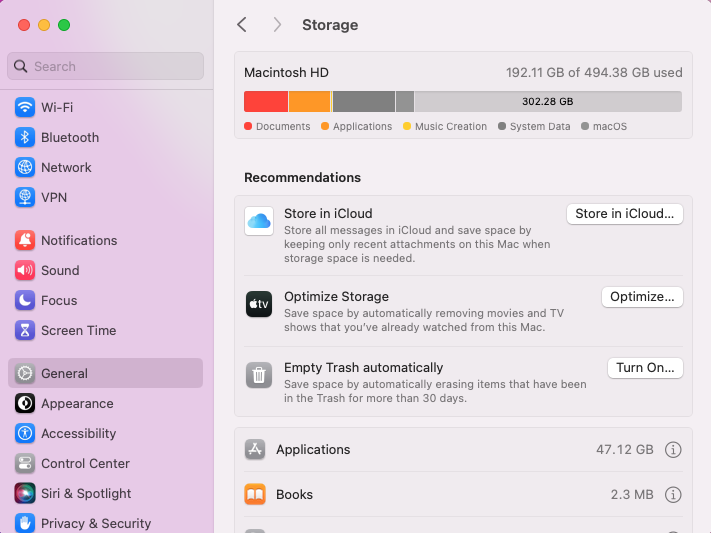
Task: Click the Network globe icon
Action: pos(25,167)
